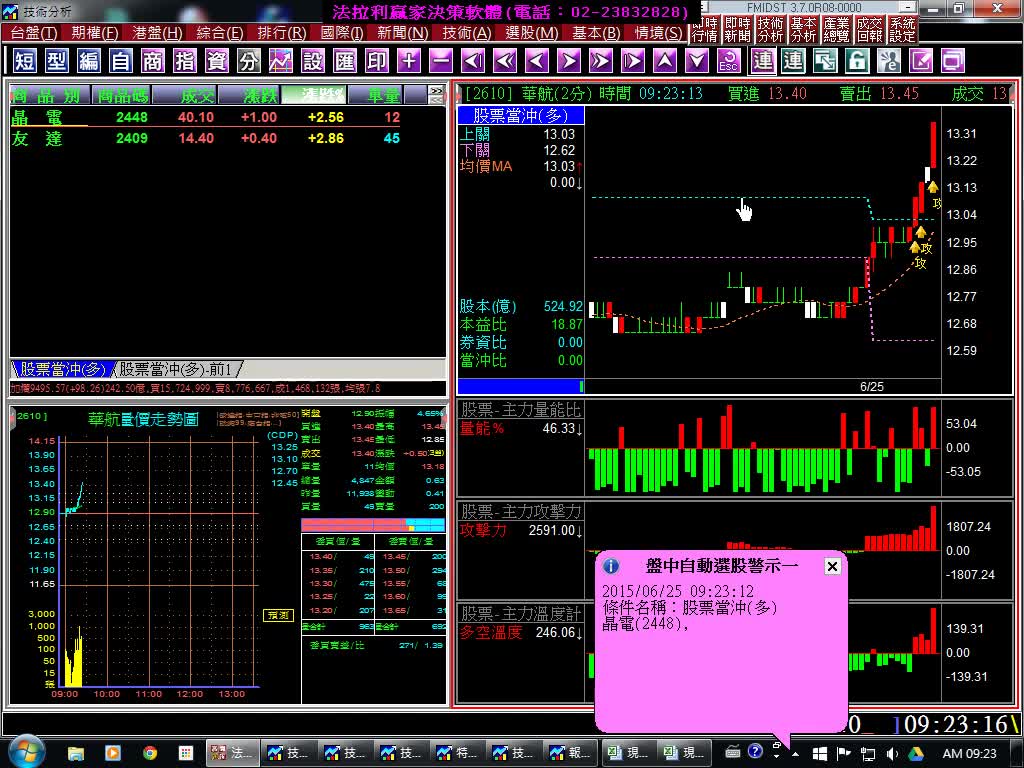Click the scissors tool toolbar icon
Viewport: 1024px width, 768px height.
coord(888,61)
